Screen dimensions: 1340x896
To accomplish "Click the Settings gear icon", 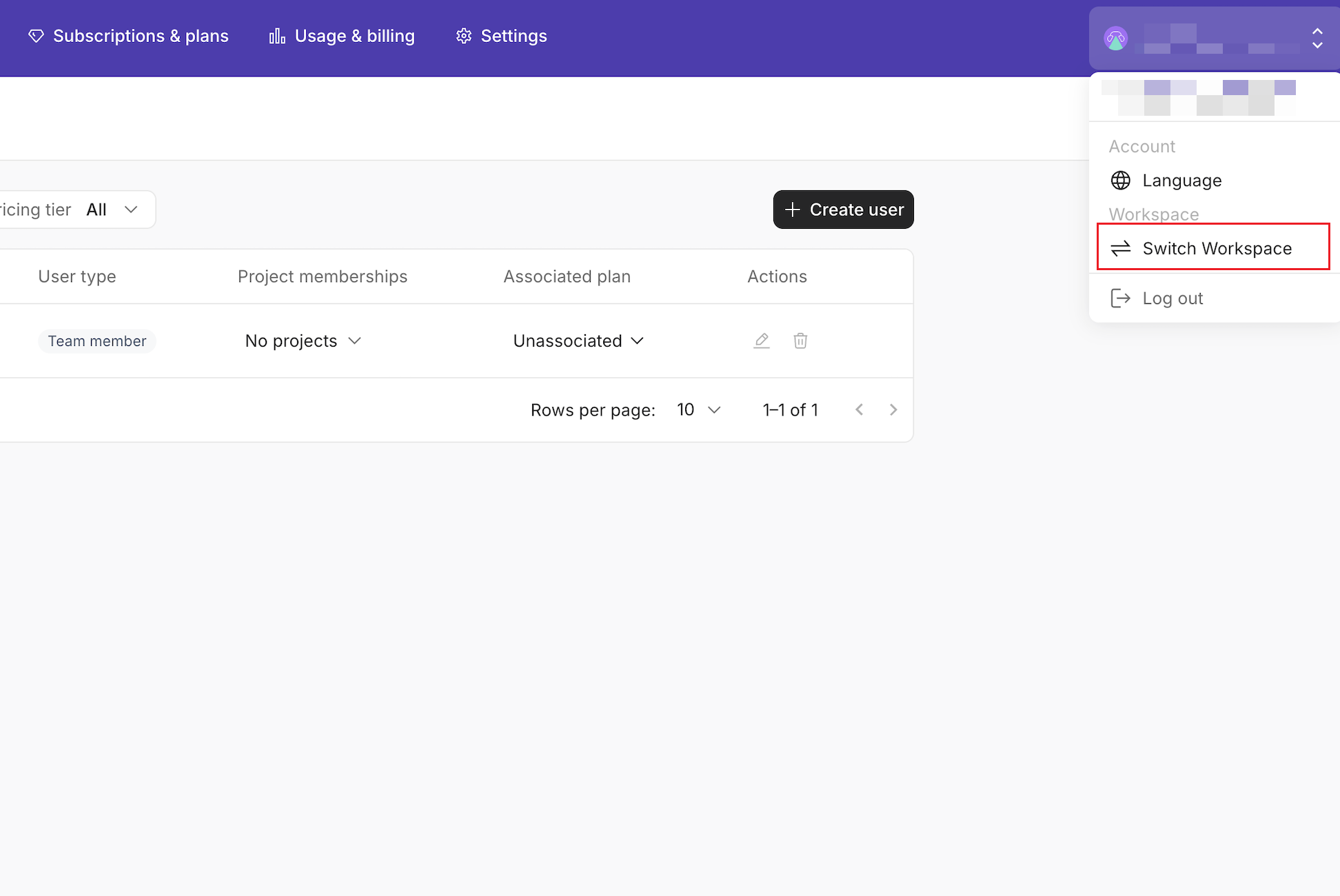I will [464, 36].
